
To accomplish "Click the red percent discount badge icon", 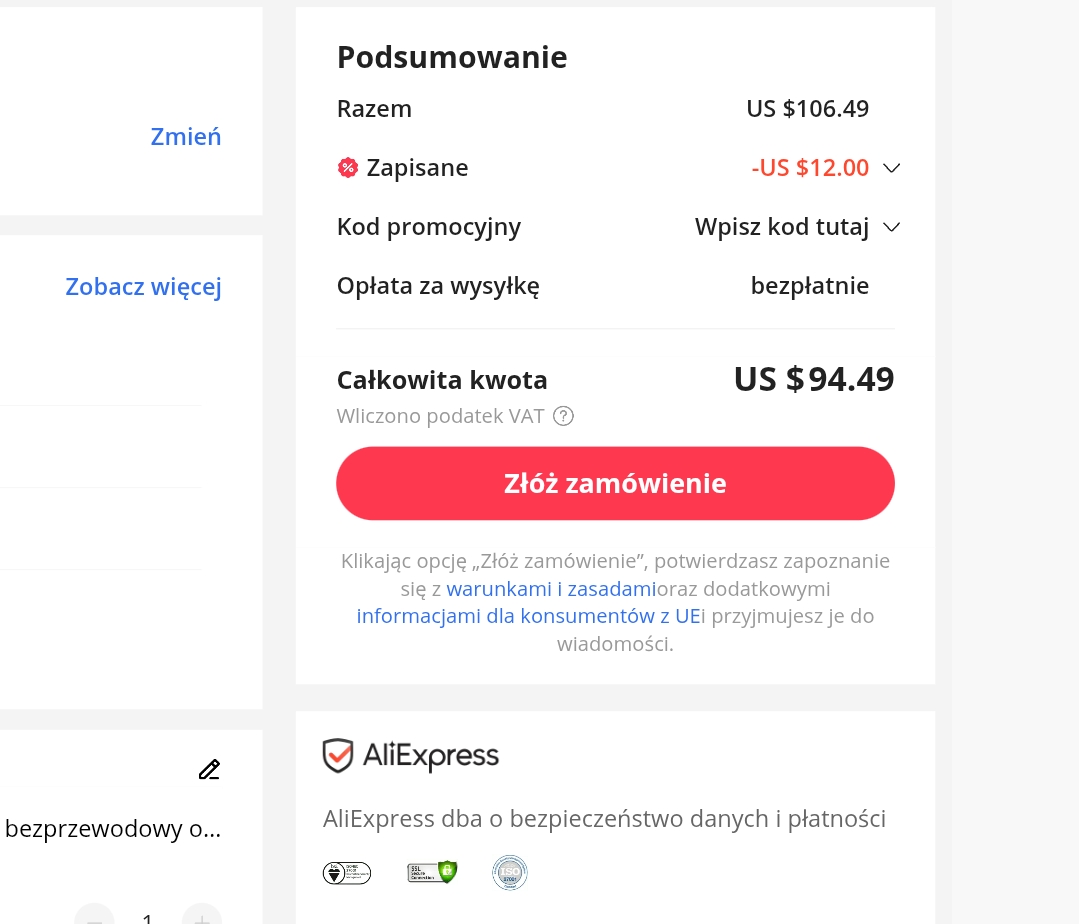I will click(348, 168).
